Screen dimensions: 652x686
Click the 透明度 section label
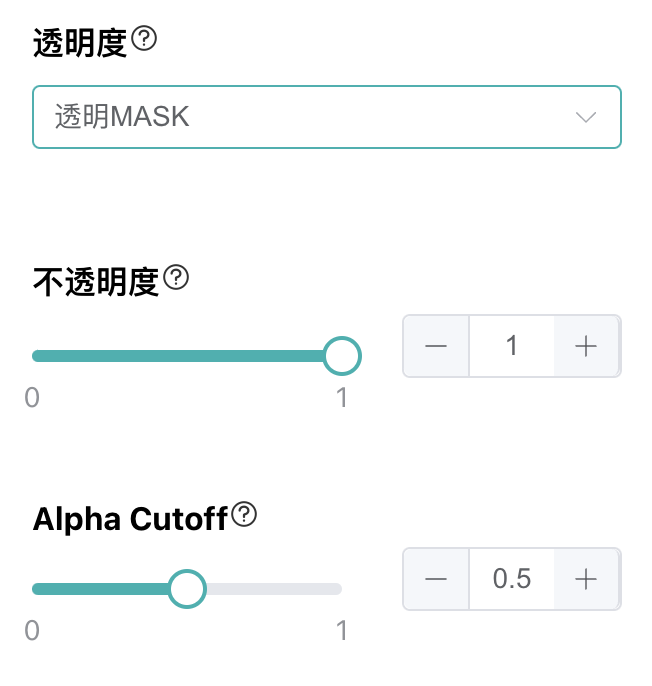[80, 43]
